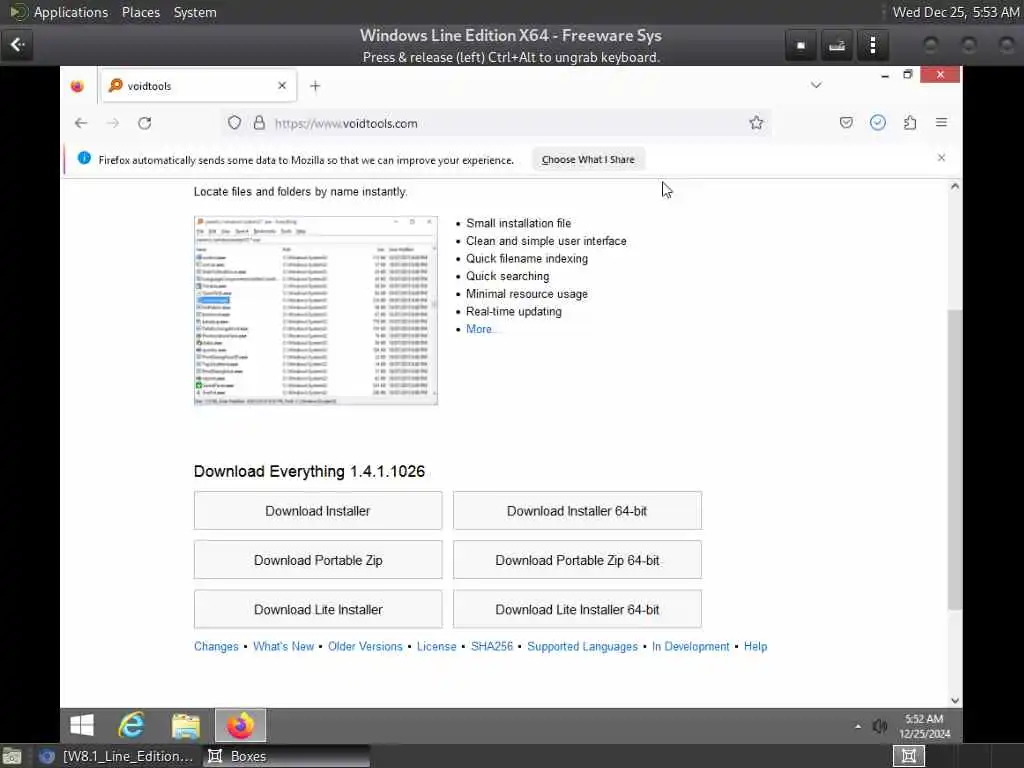
Task: Open the License link
Action: tap(436, 647)
